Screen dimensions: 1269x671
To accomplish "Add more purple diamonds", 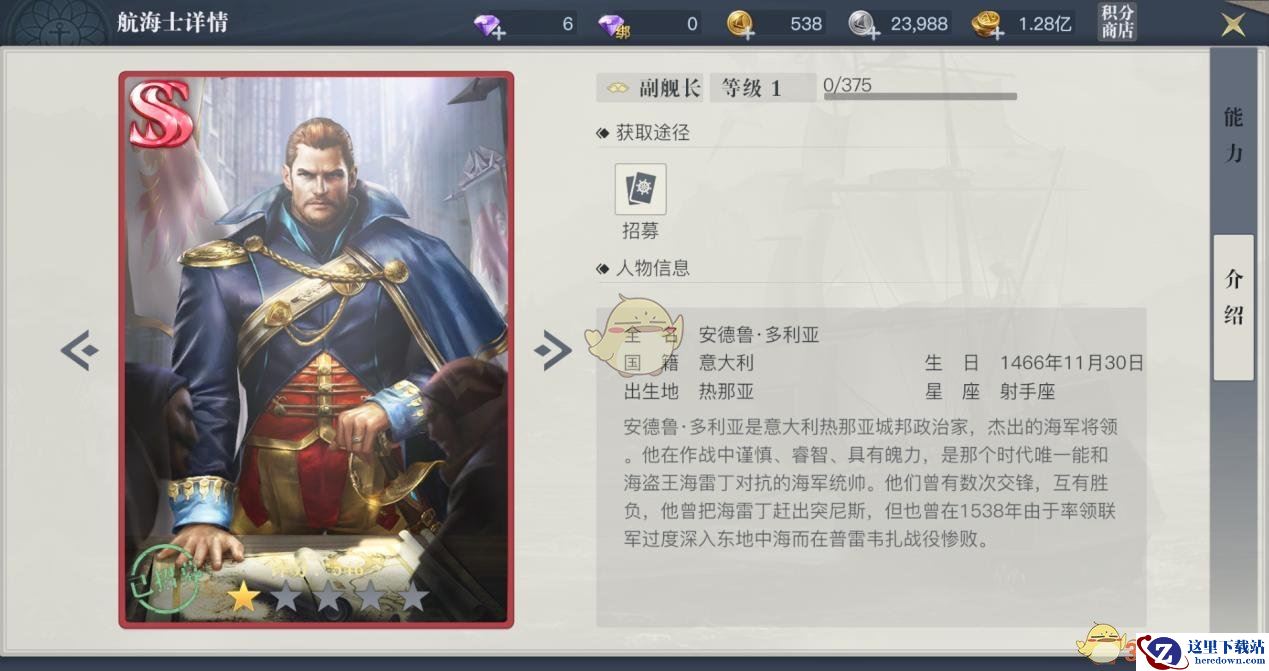I will [x=490, y=24].
